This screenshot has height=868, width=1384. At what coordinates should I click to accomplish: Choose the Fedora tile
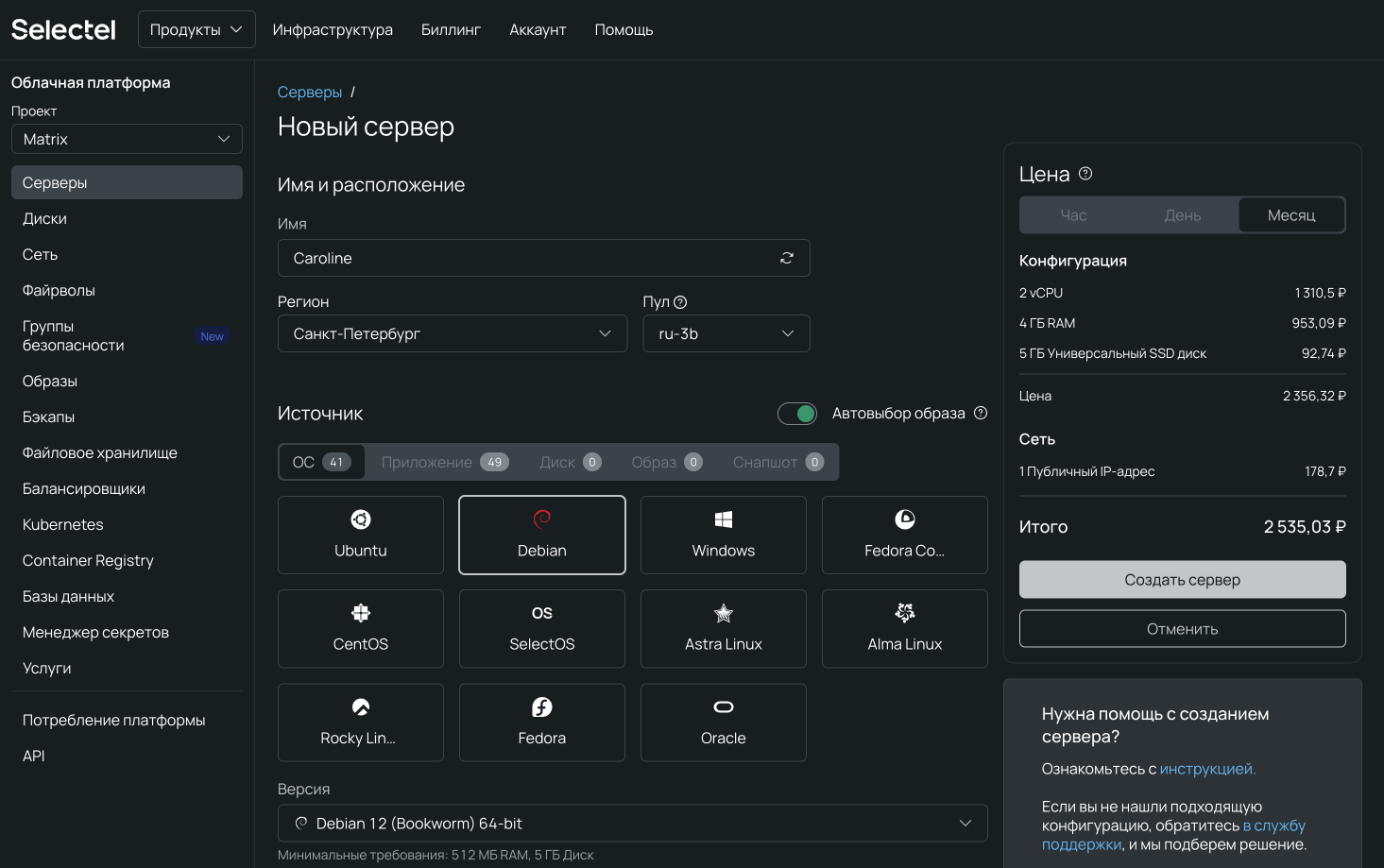(542, 723)
